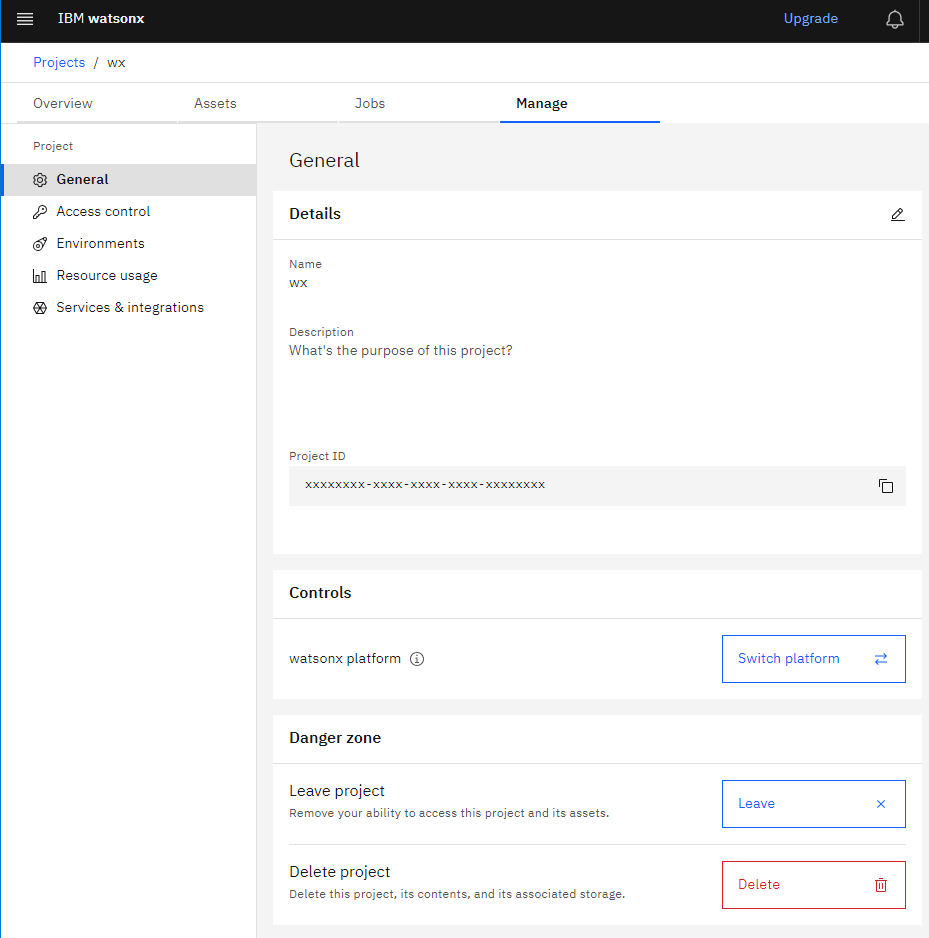929x938 pixels.
Task: Click the notifications bell icon
Action: click(894, 19)
